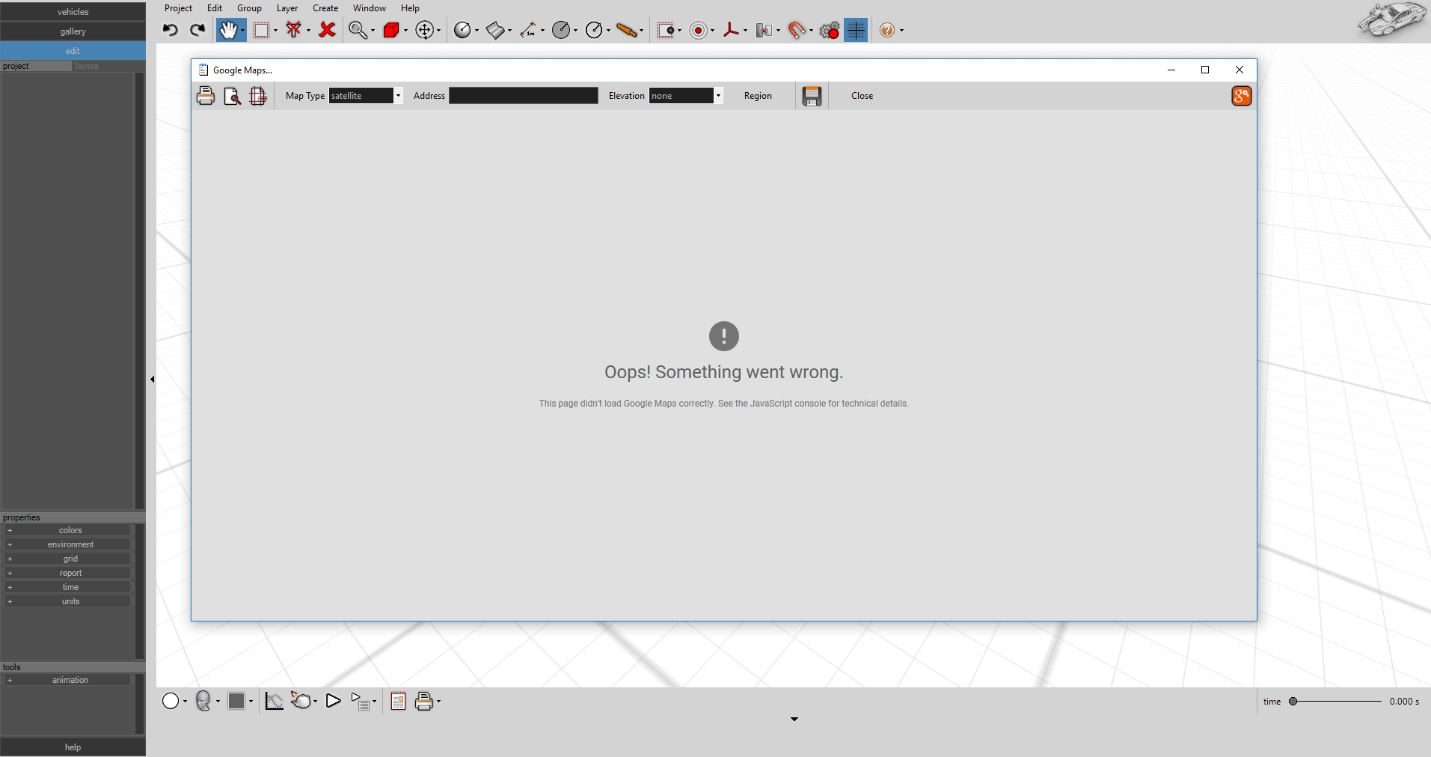
Task: Activate the magnifier zoom tool
Action: tap(357, 31)
